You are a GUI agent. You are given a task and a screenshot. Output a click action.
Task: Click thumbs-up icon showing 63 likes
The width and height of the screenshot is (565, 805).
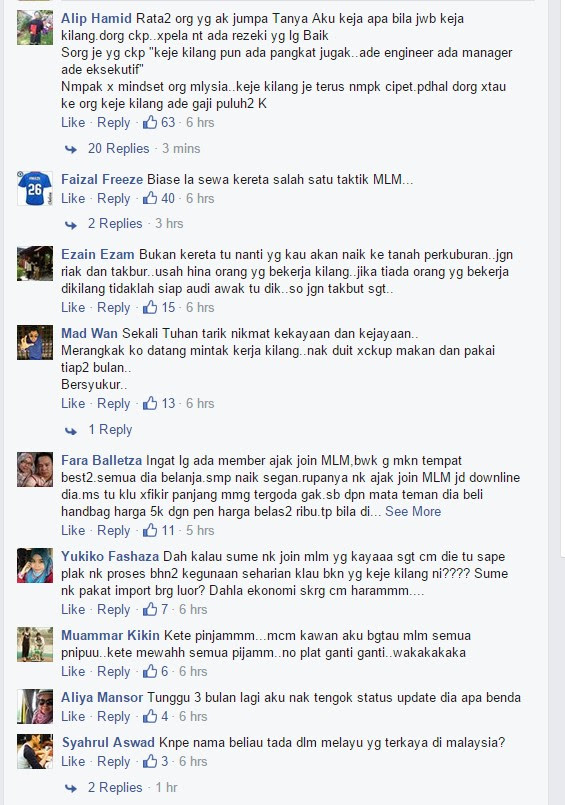150,122
